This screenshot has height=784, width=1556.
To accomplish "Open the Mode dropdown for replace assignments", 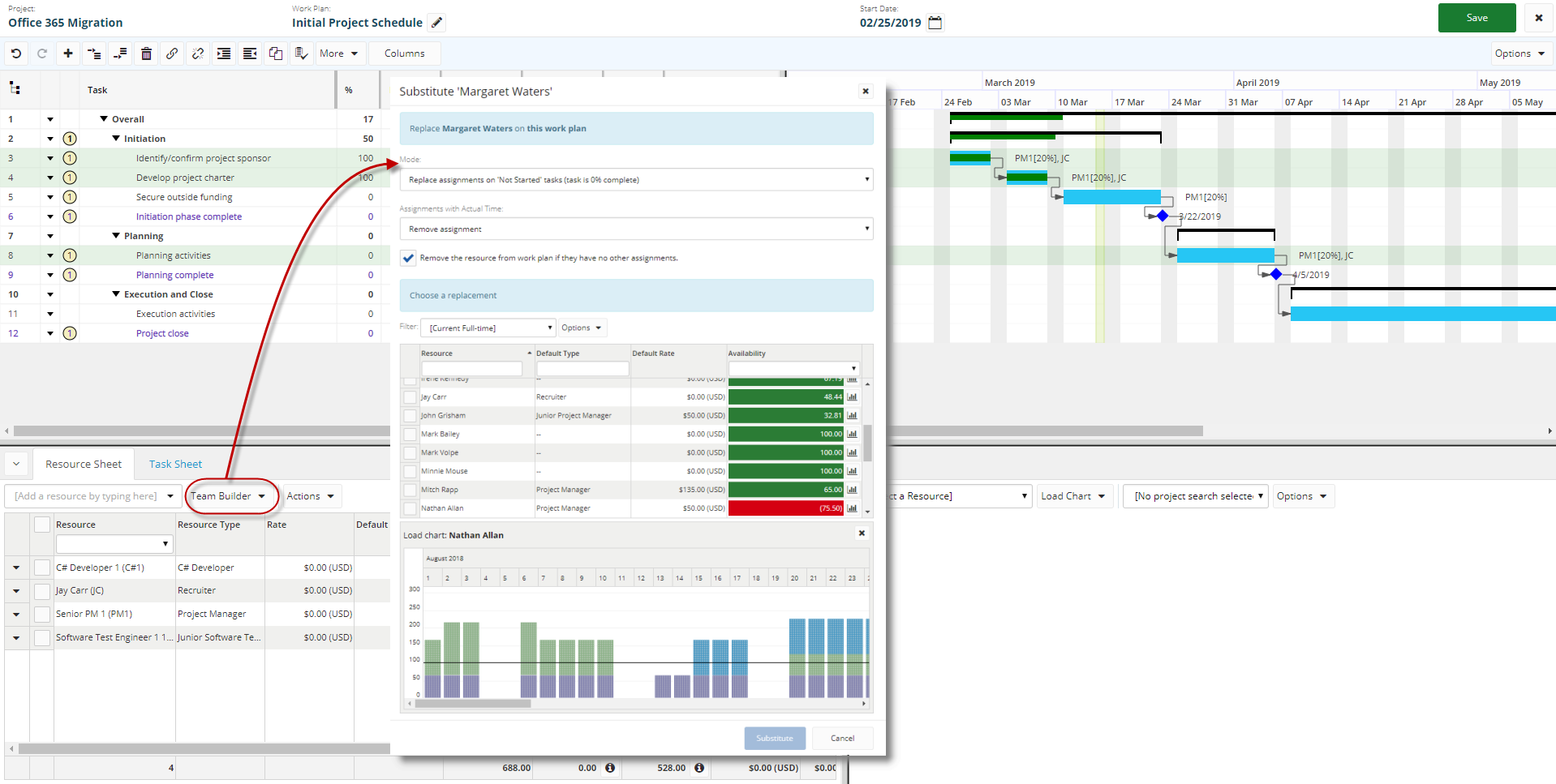I will tap(636, 180).
